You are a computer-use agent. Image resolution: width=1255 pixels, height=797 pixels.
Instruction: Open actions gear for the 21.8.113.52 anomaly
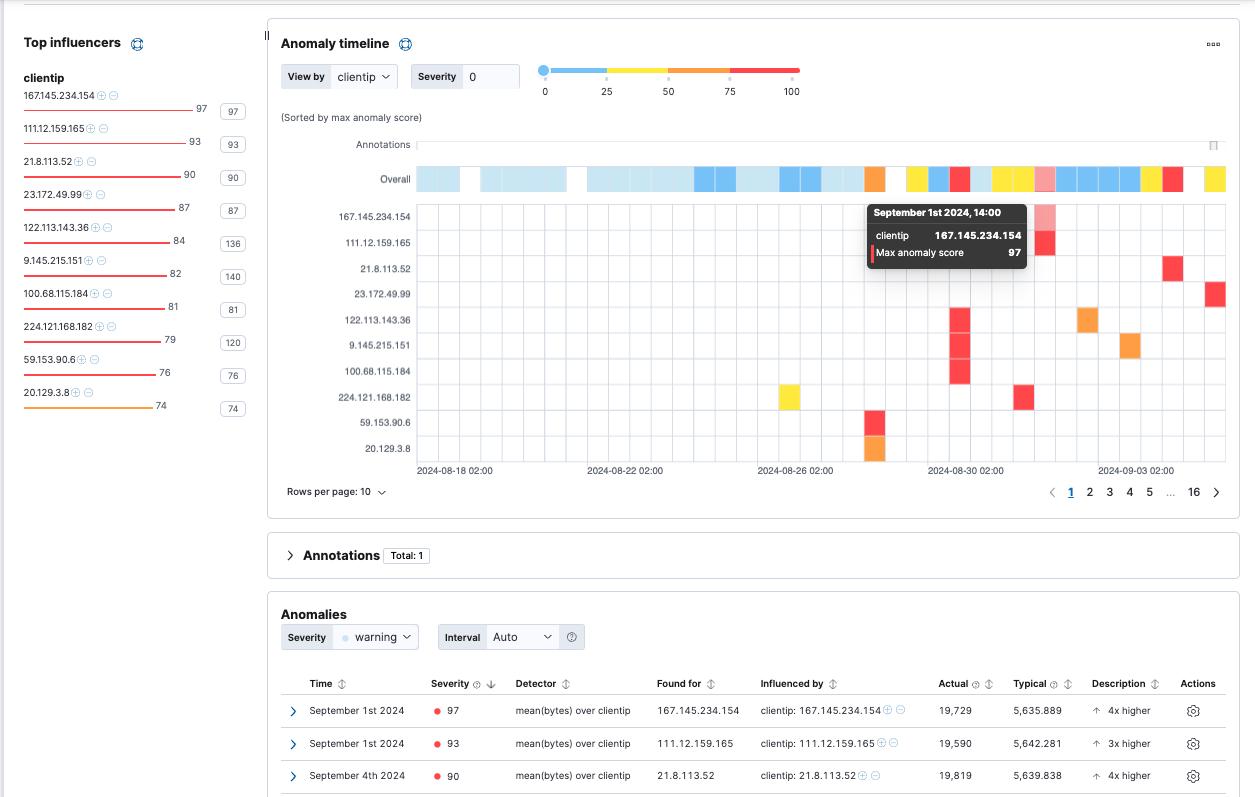(1192, 776)
